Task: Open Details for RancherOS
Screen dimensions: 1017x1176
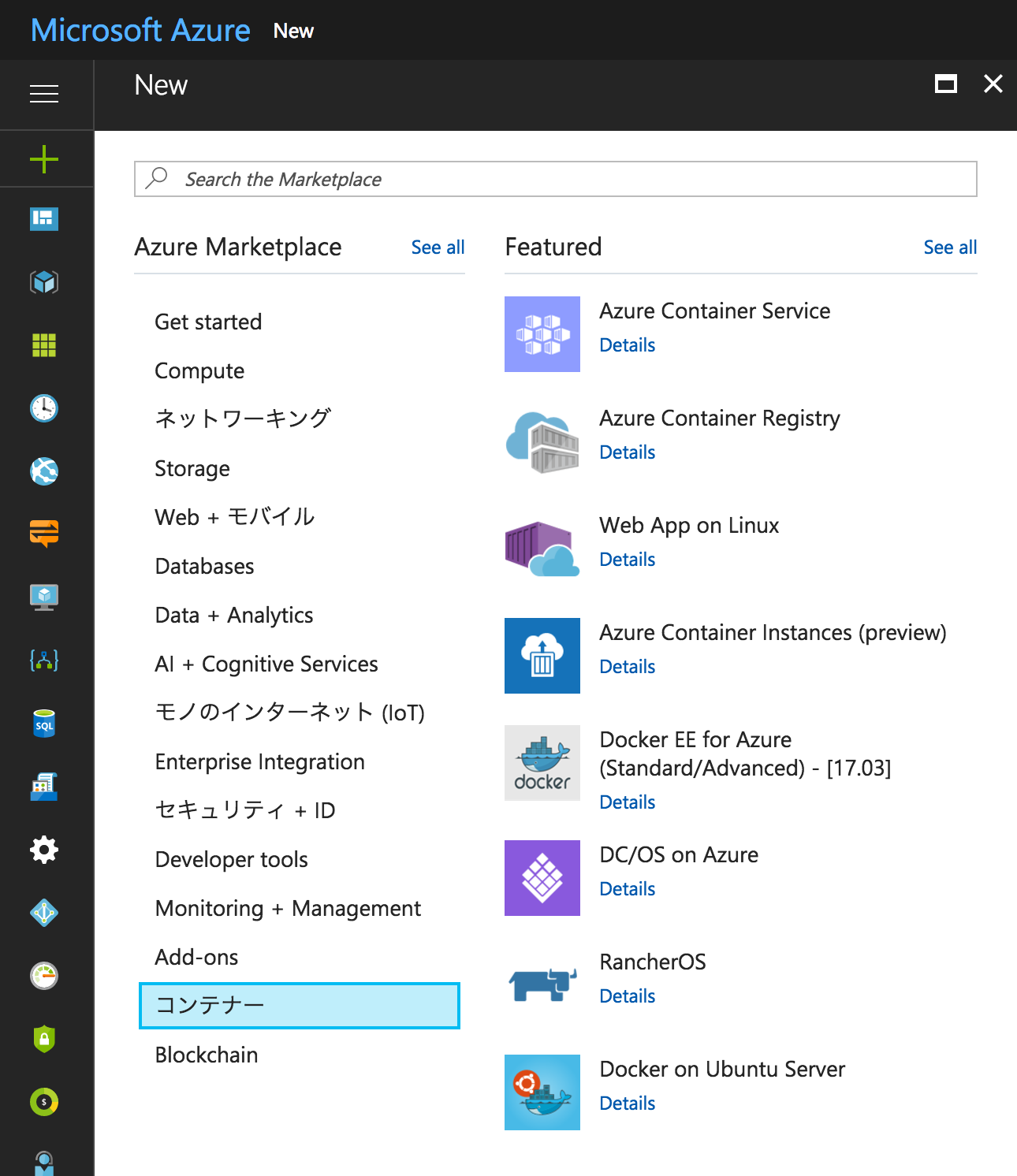Action: pyautogui.click(x=628, y=996)
